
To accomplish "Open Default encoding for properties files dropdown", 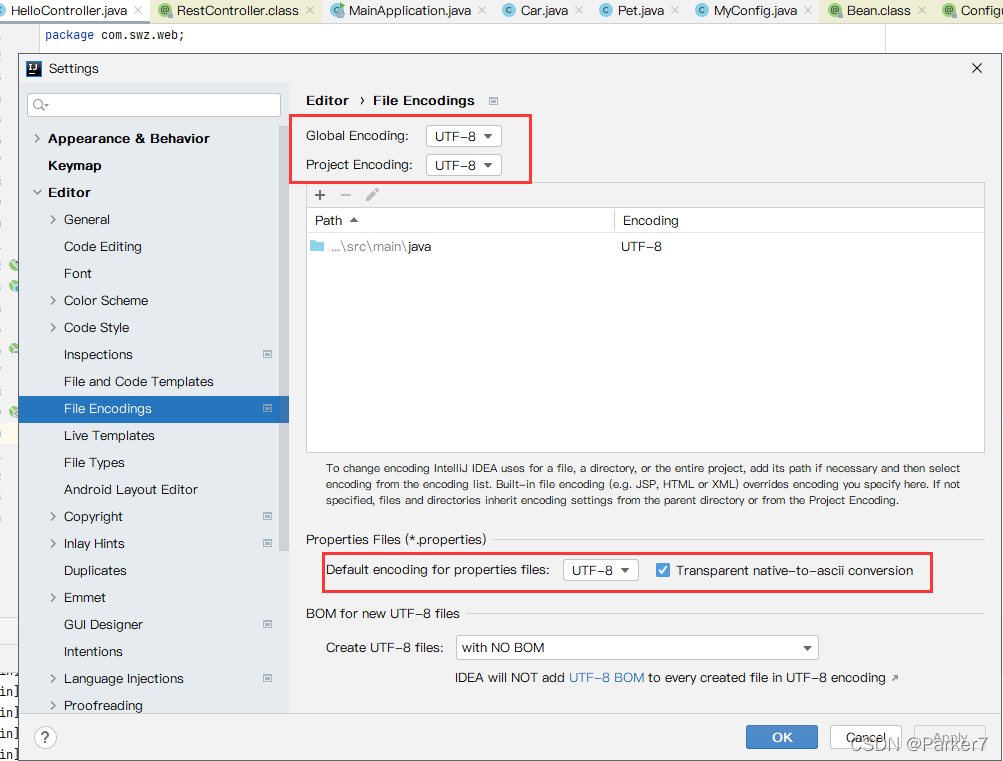I will tap(601, 570).
